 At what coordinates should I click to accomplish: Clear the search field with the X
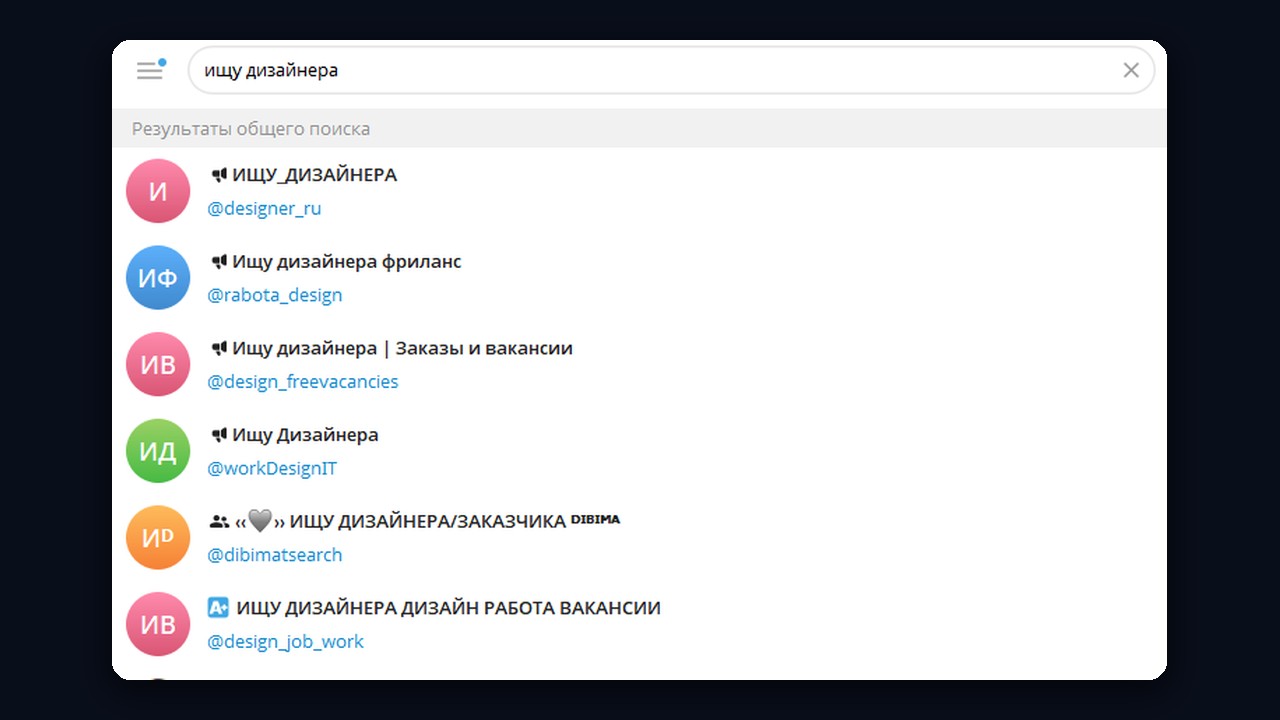[1131, 70]
